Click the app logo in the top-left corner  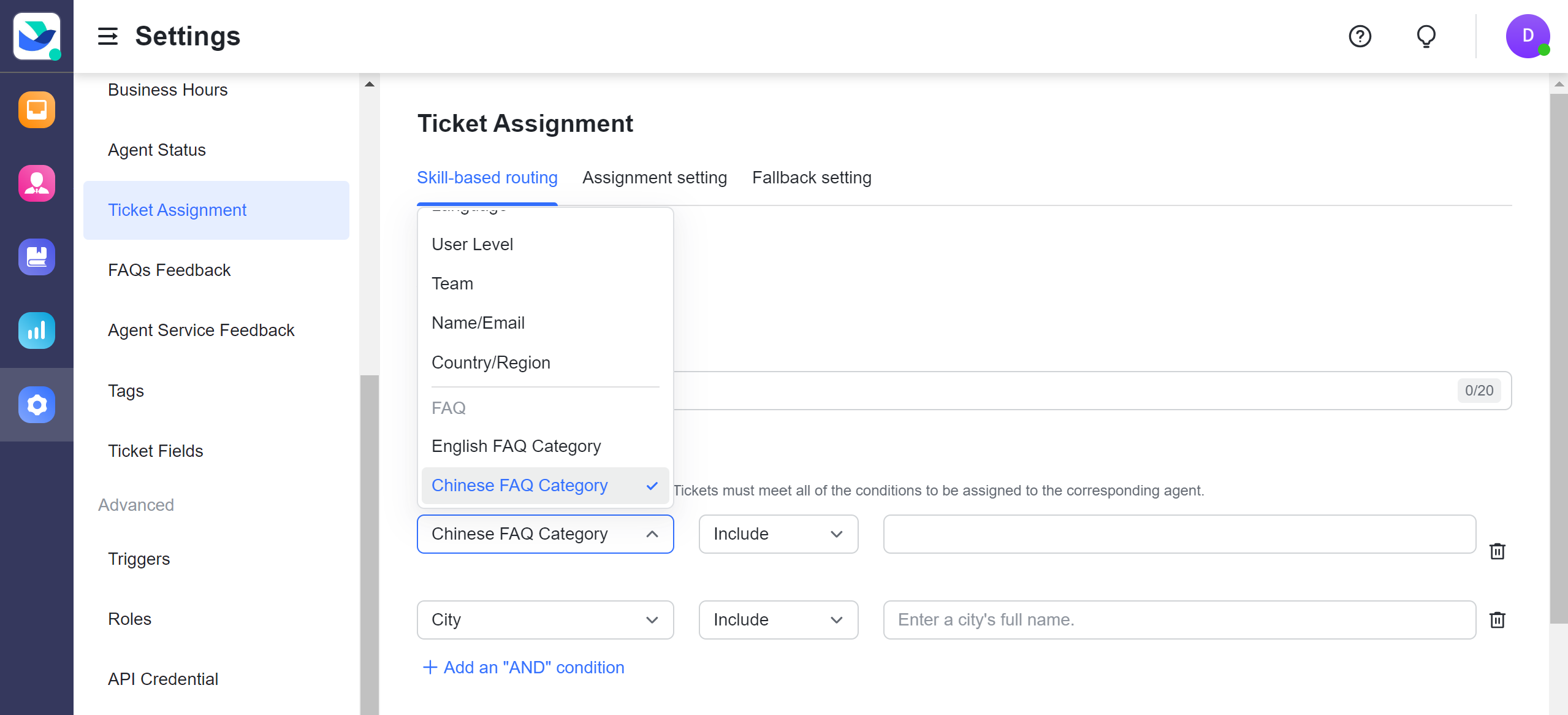[37, 36]
